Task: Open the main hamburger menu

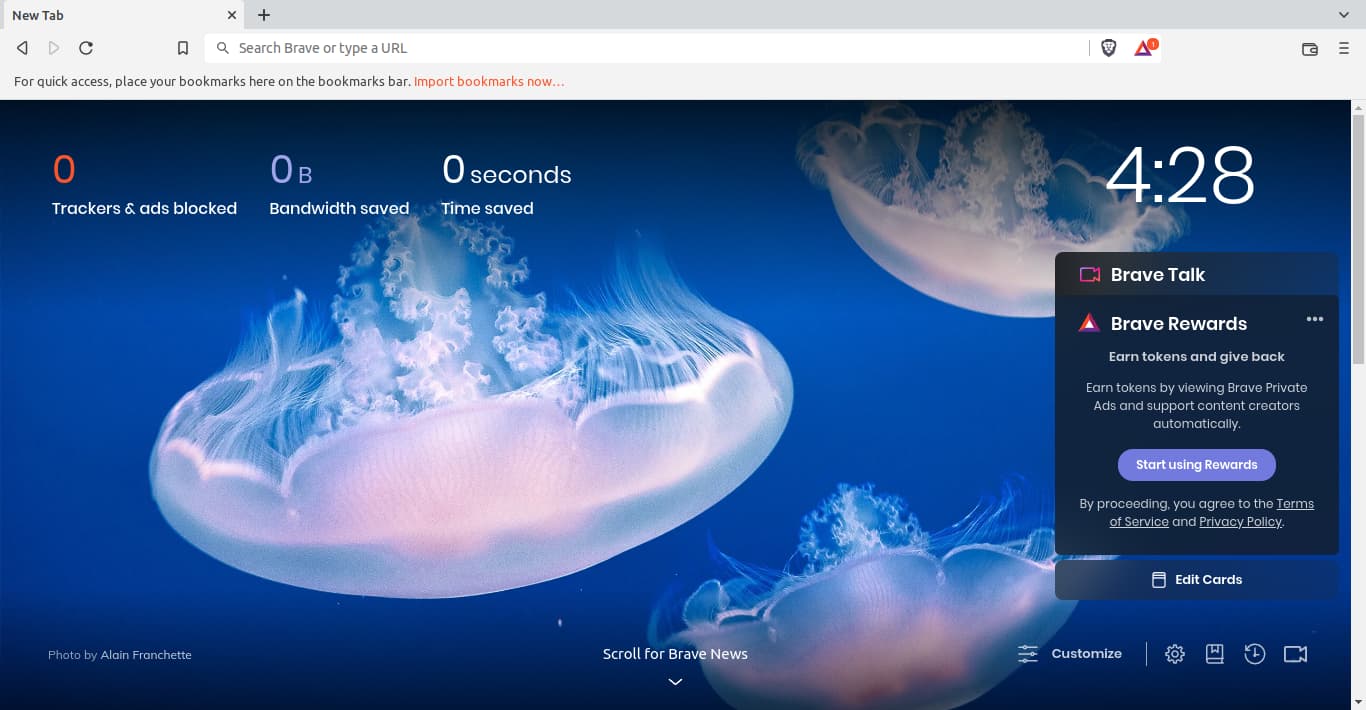Action: point(1344,48)
